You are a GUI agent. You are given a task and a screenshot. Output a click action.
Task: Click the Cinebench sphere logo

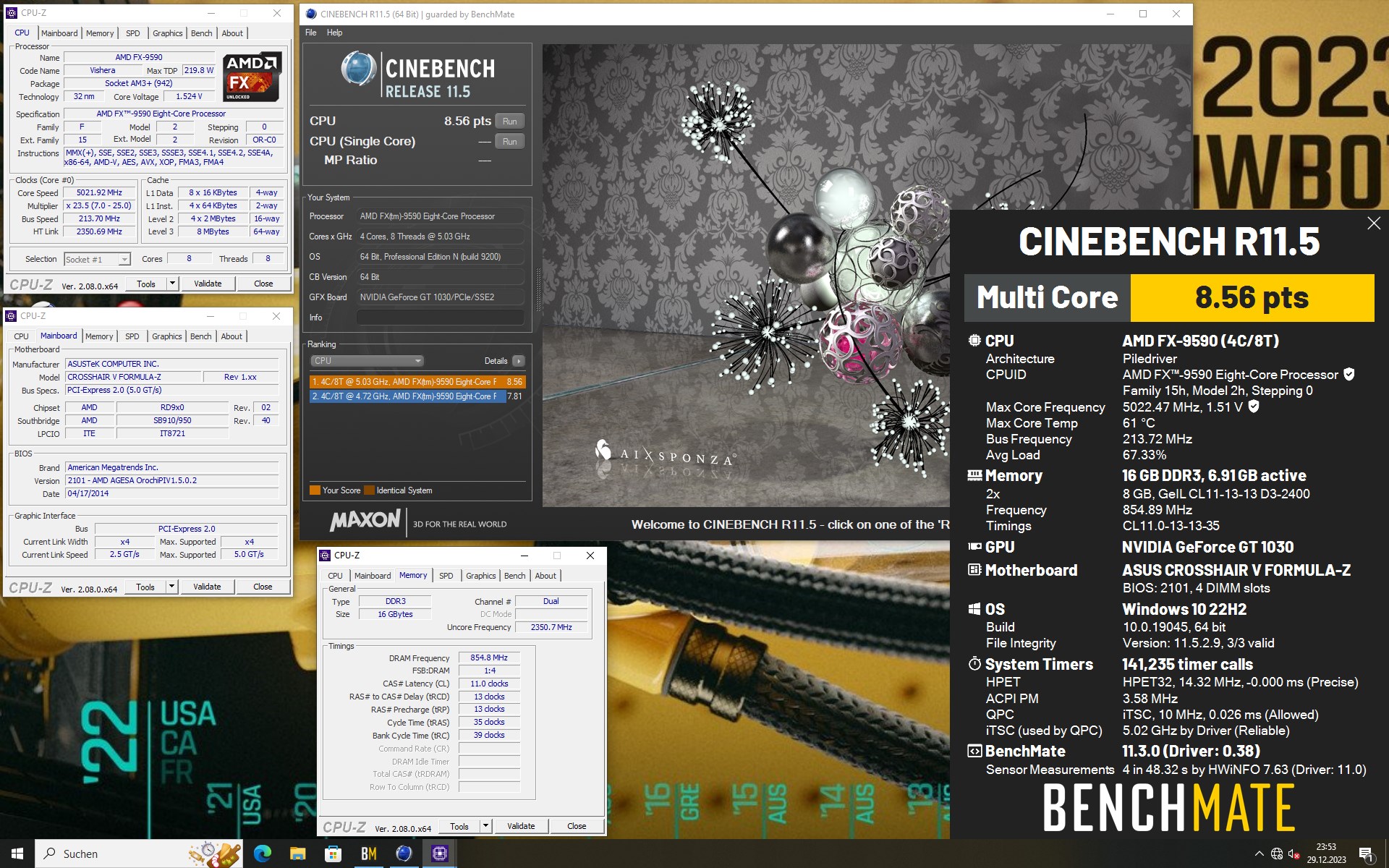coord(359,69)
